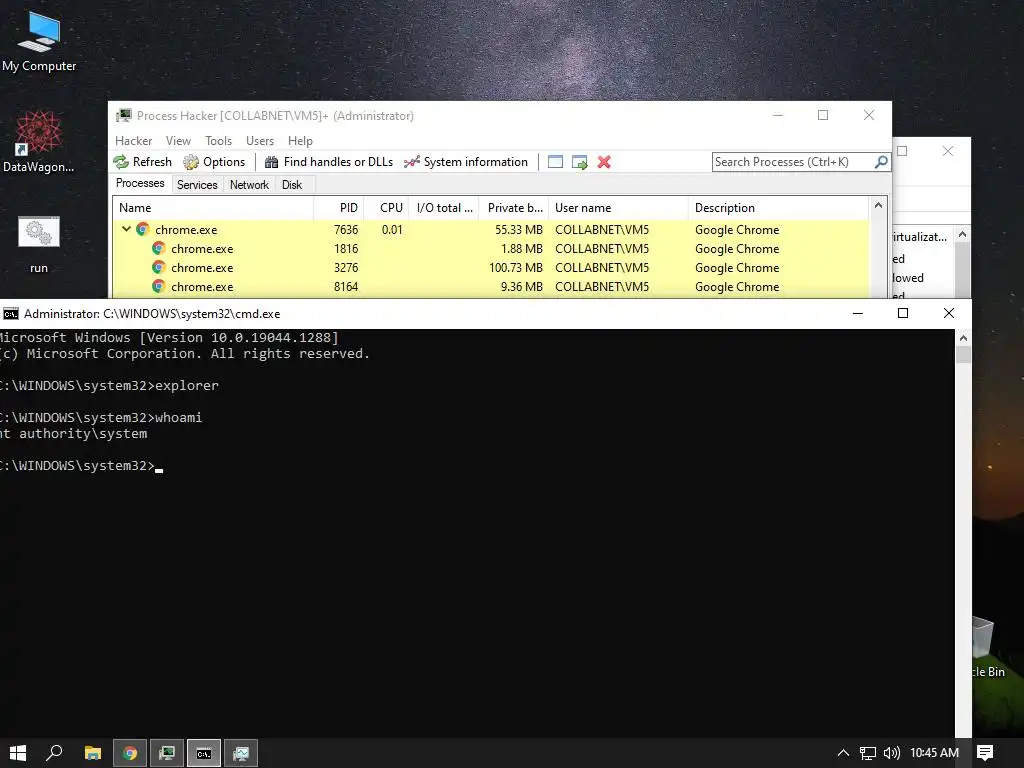1024x768 pixels.
Task: Sort processes by Name column
Action: pyautogui.click(x=213, y=208)
